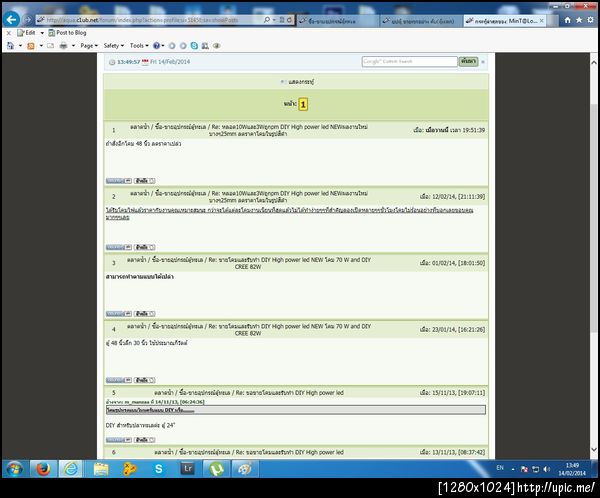The height and width of the screenshot is (498, 600).
Task: Open uTorrent from the taskbar
Action: pyautogui.click(x=217, y=469)
